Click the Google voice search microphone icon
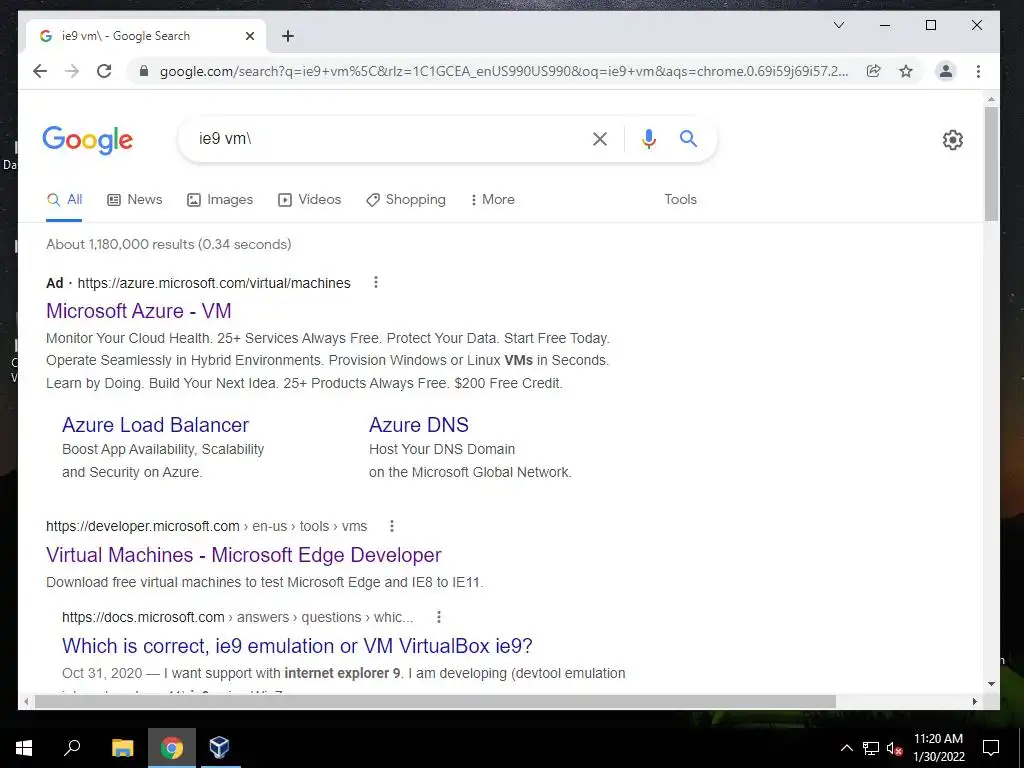This screenshot has width=1024, height=768. coord(648,139)
